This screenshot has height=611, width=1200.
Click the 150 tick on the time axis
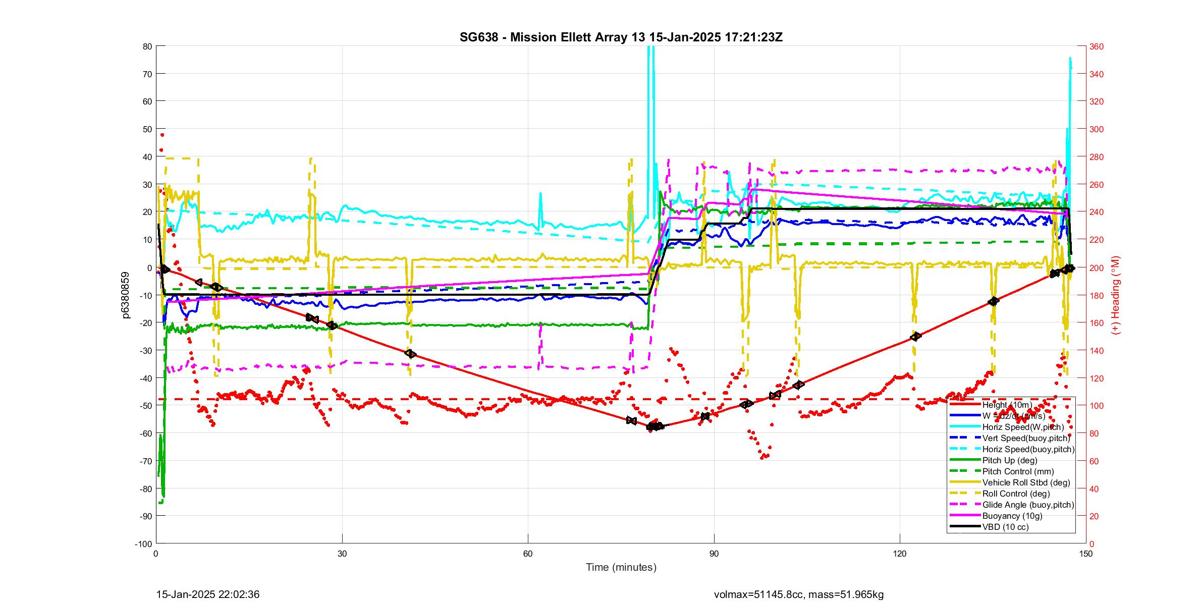point(1087,553)
